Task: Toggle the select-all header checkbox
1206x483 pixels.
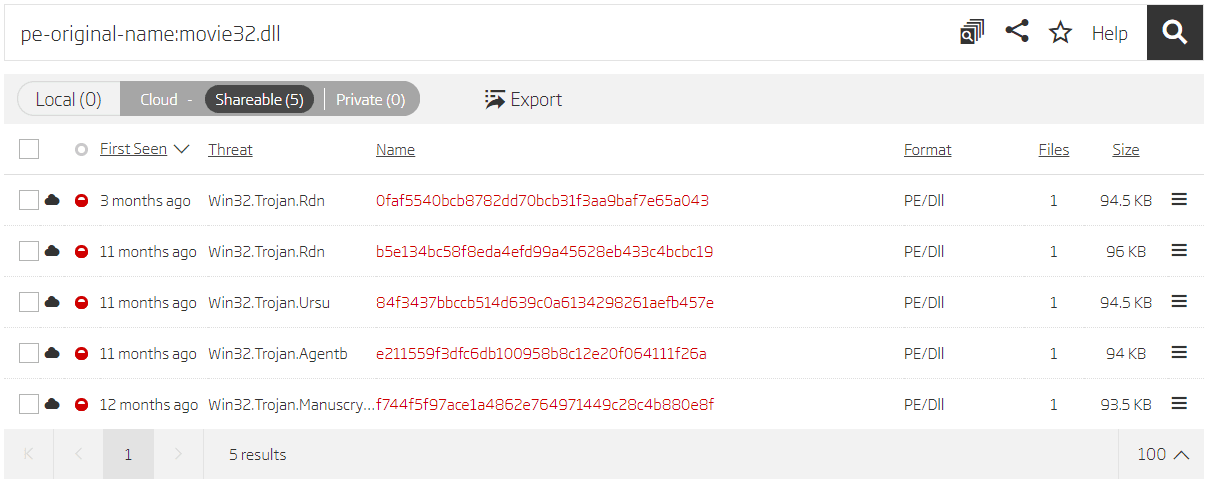Action: click(x=29, y=149)
